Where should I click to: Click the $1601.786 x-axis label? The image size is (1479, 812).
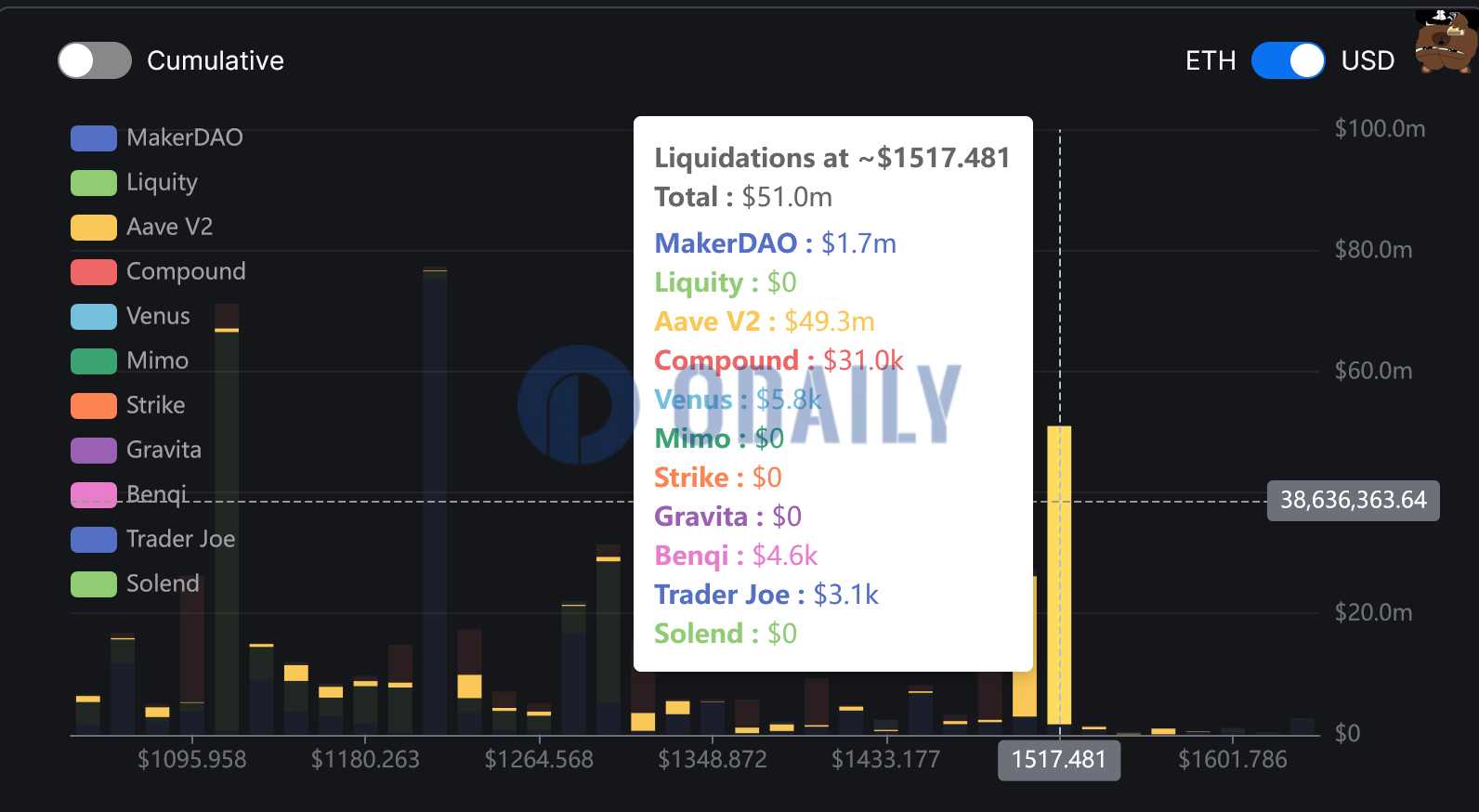pos(1233,760)
